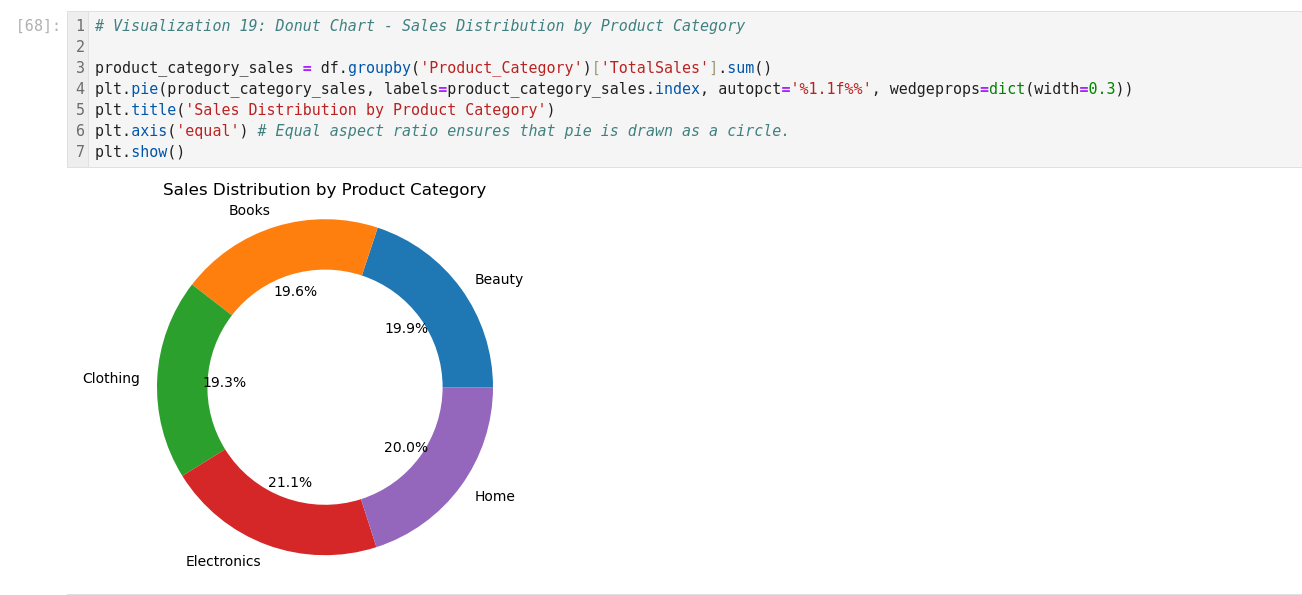This screenshot has height=595, width=1302.
Task: Click the 'Home' label on the chart
Action: pos(494,497)
